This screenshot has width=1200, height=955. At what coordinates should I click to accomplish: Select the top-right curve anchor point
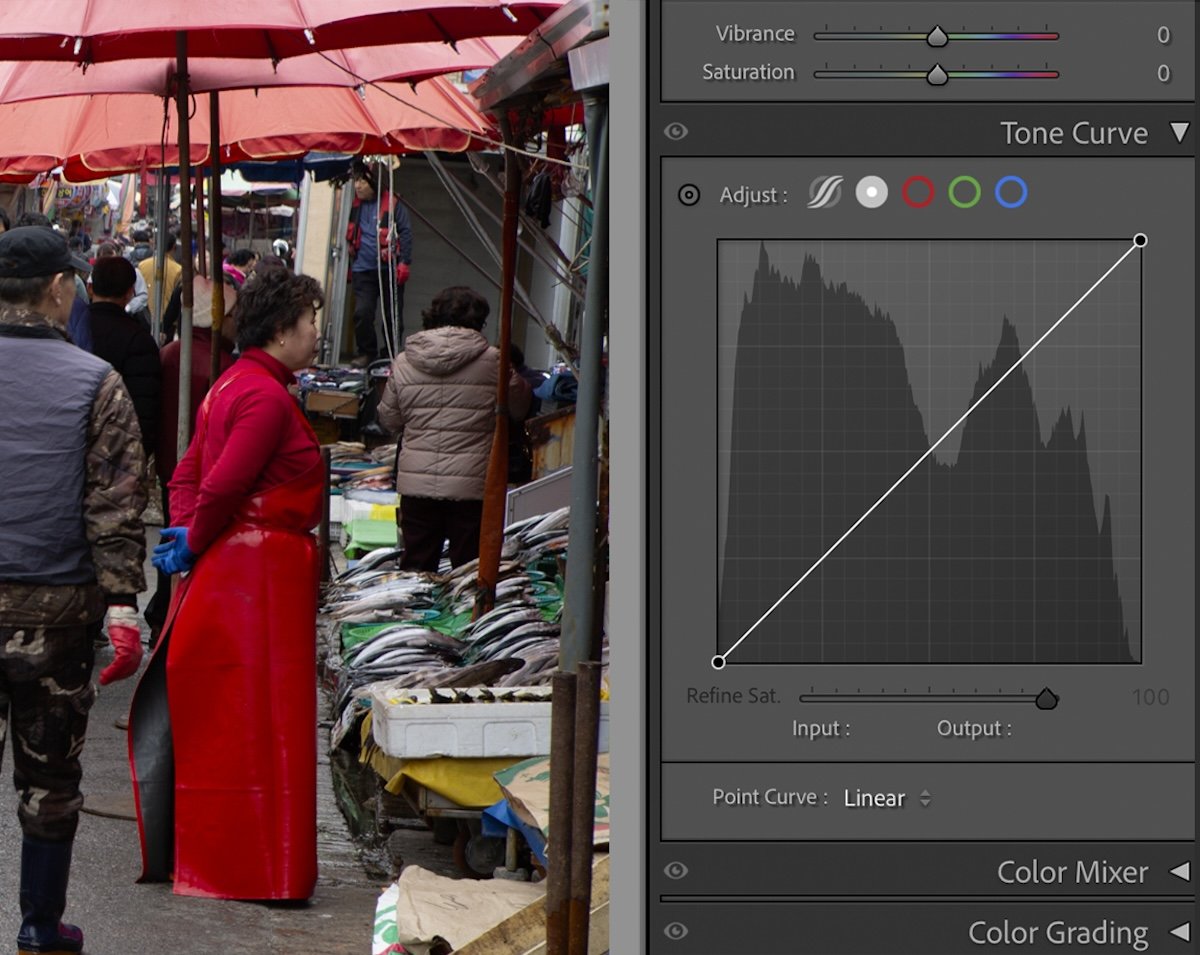1140,240
